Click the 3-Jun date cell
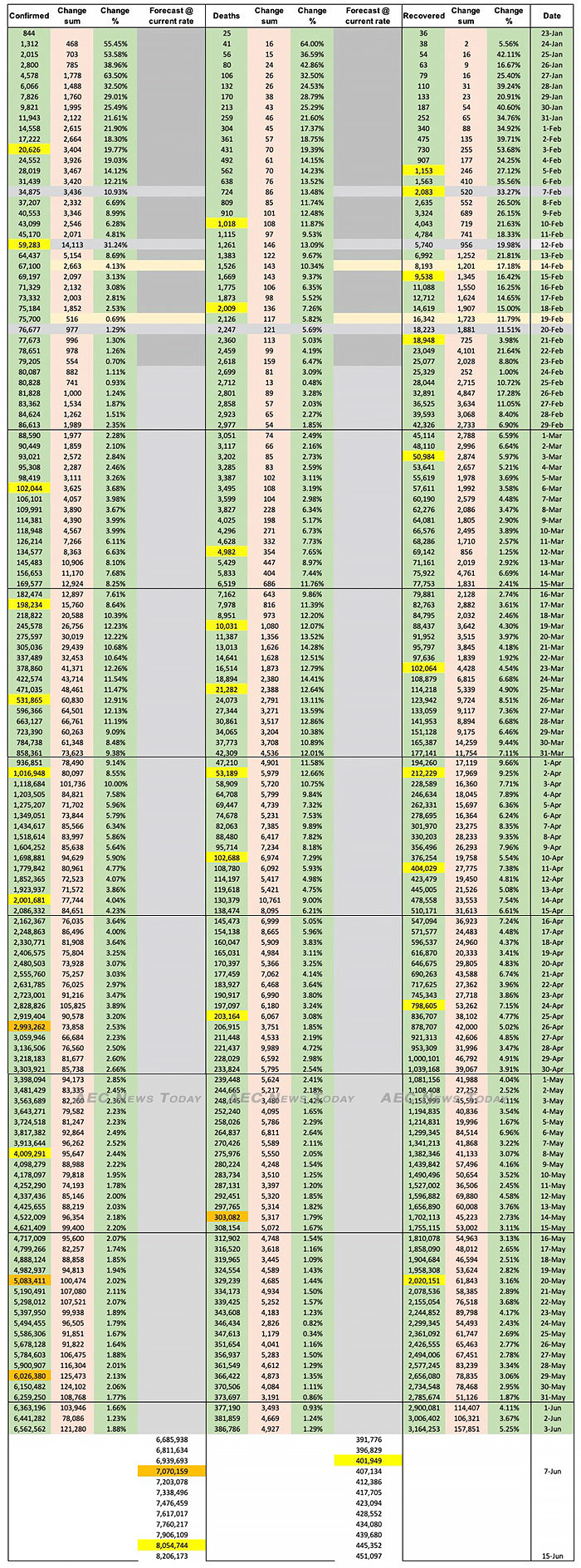Viewport: 581px width, 1568px height. pyautogui.click(x=552, y=1429)
